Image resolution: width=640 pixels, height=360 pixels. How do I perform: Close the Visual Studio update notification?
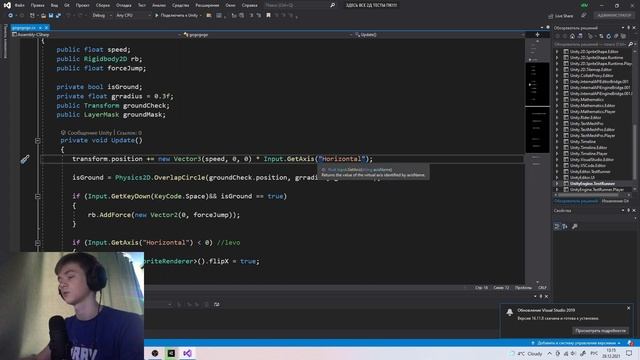tap(629, 308)
